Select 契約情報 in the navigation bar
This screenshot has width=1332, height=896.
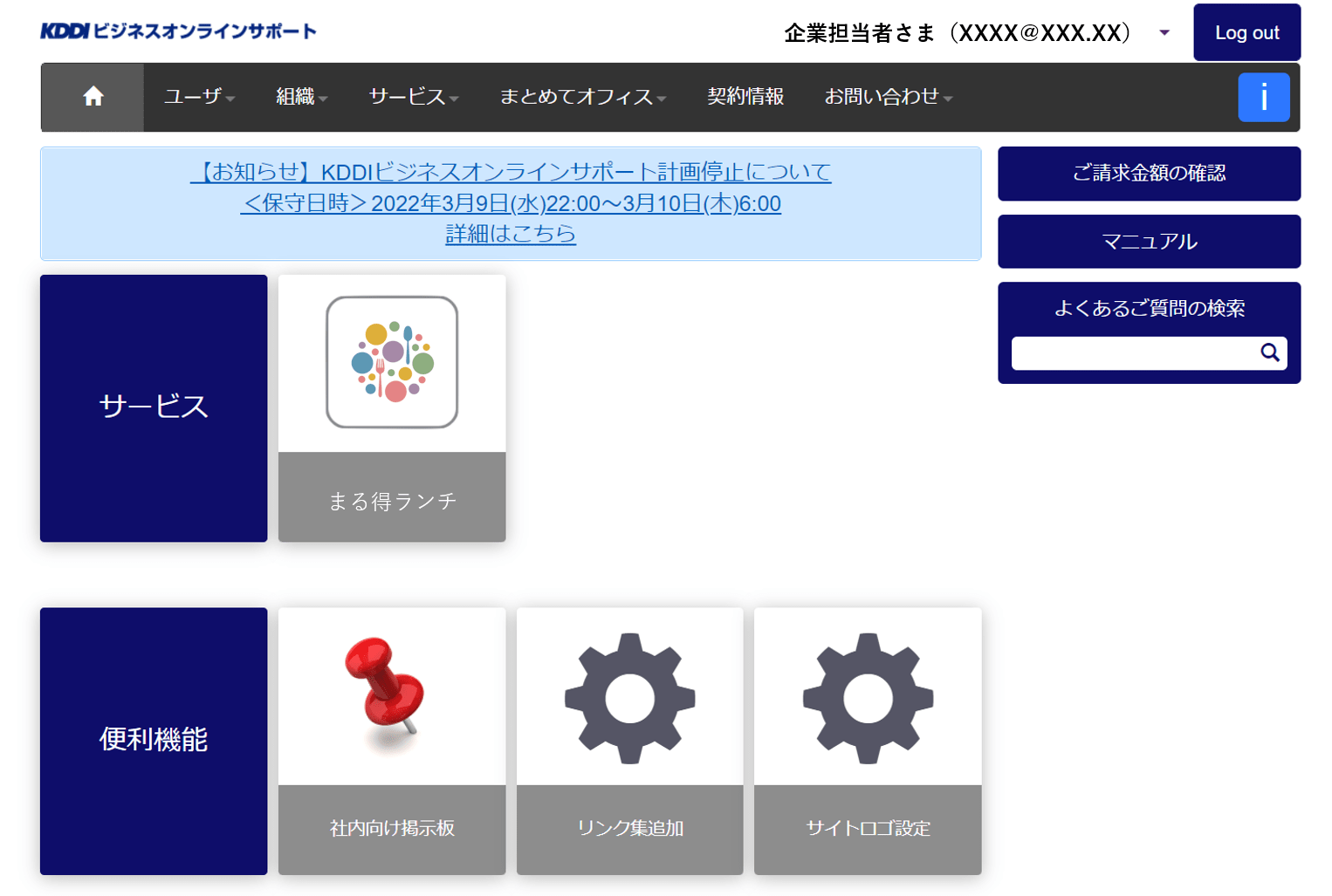click(x=745, y=97)
